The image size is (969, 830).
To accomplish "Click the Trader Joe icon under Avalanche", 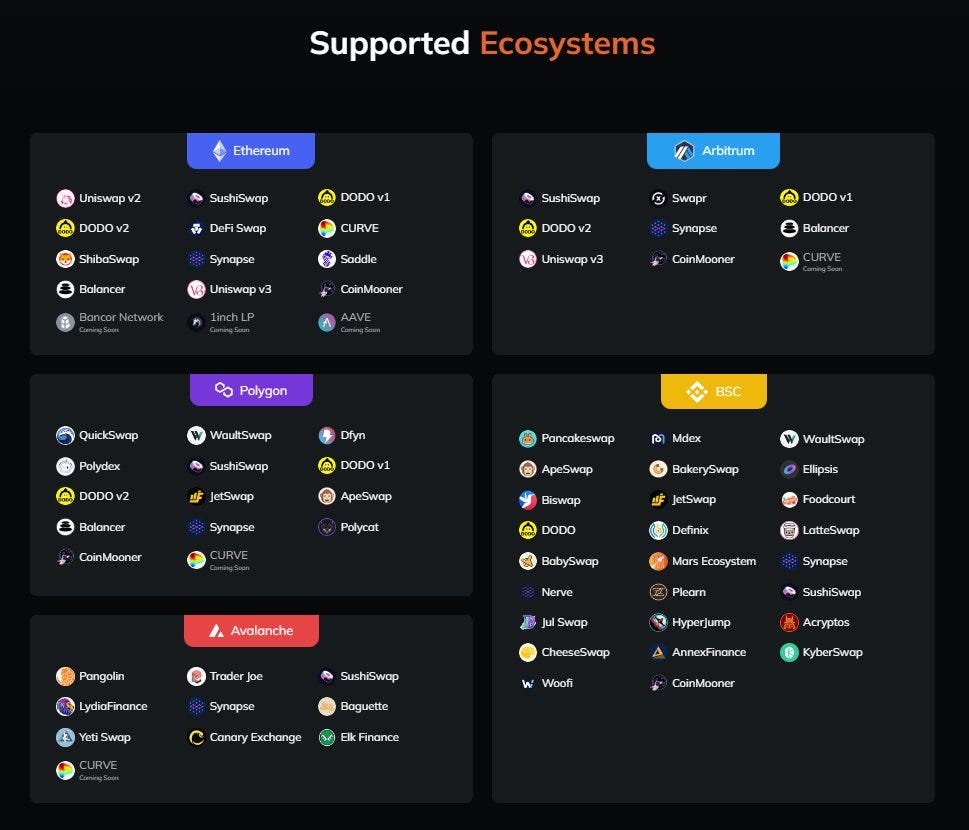I will pyautogui.click(x=197, y=676).
